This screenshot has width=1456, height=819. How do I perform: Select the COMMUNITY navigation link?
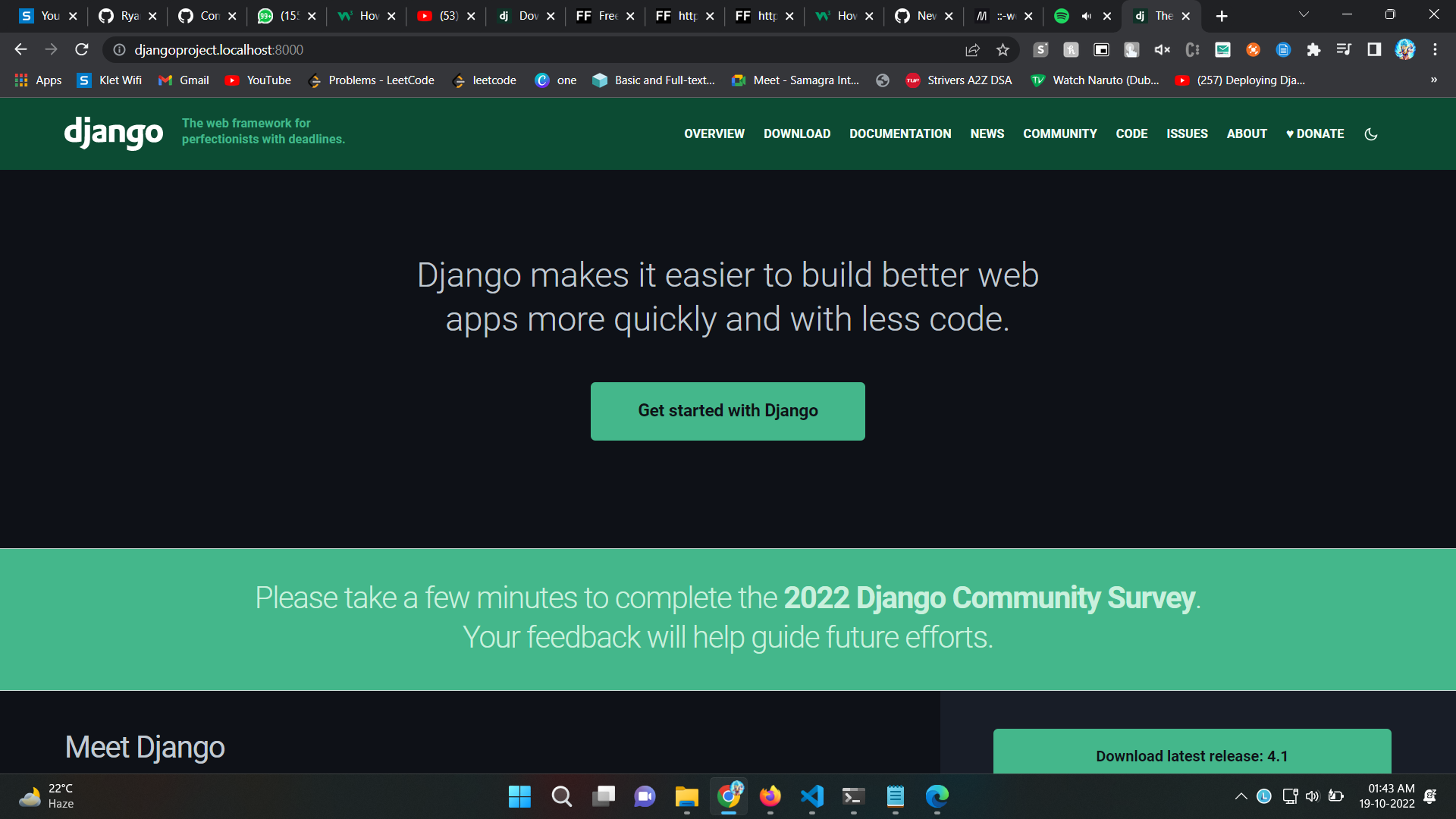pyautogui.click(x=1059, y=133)
